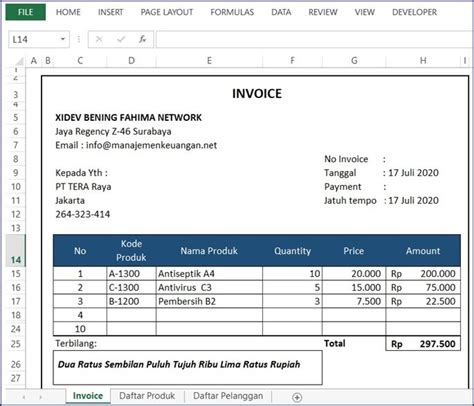Screen dimensions: 474x406
Task: Click the amount Rp 75.000 cell
Action: (423, 288)
